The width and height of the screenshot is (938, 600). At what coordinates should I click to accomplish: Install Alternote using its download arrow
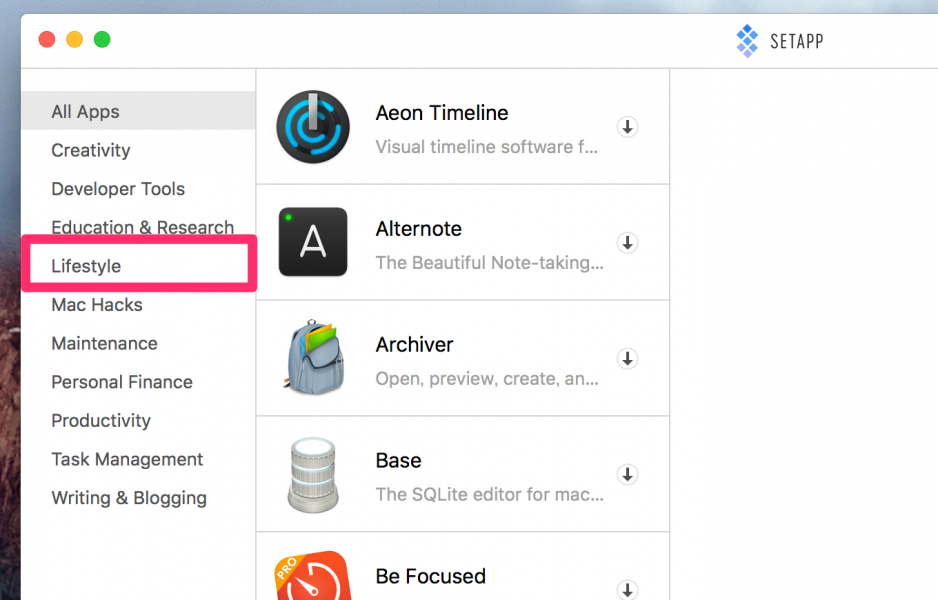tap(627, 242)
